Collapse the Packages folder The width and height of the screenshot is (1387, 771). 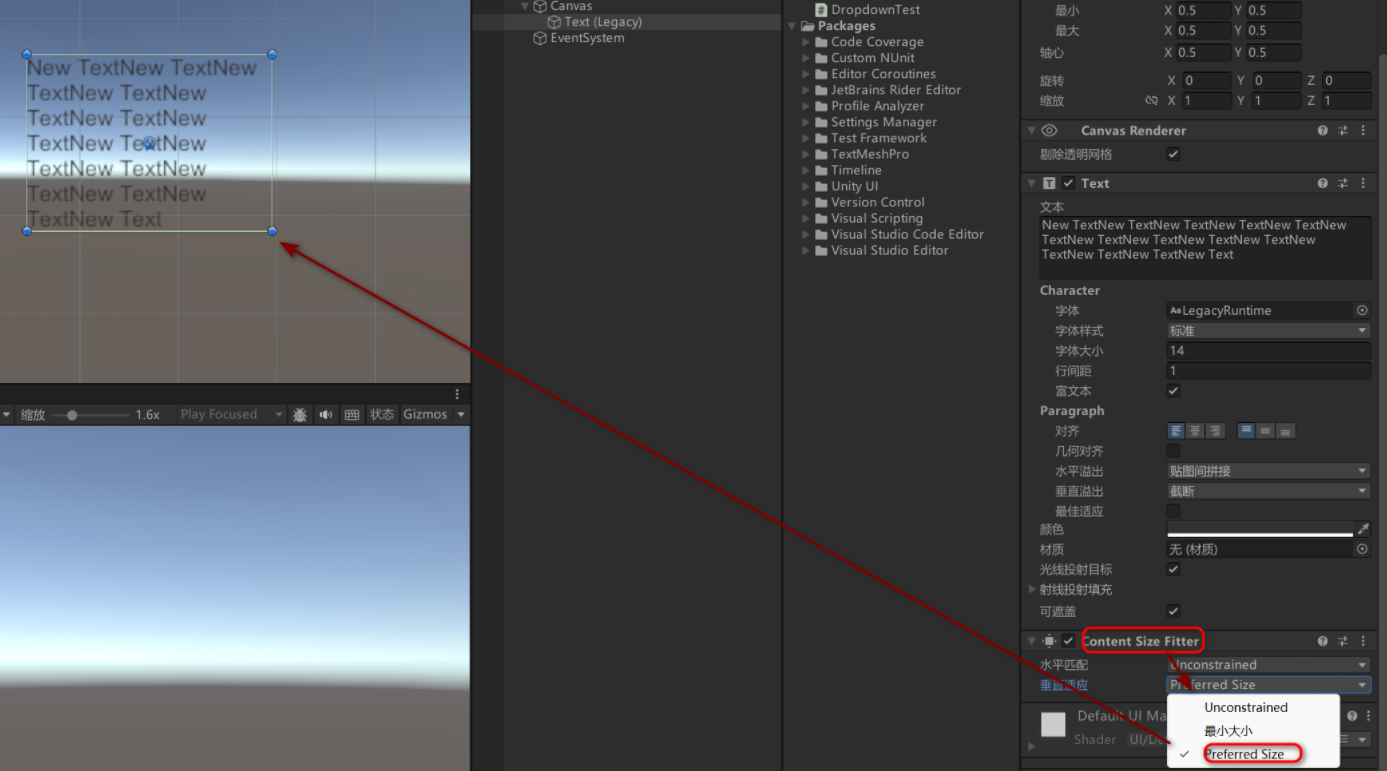pyautogui.click(x=792, y=26)
